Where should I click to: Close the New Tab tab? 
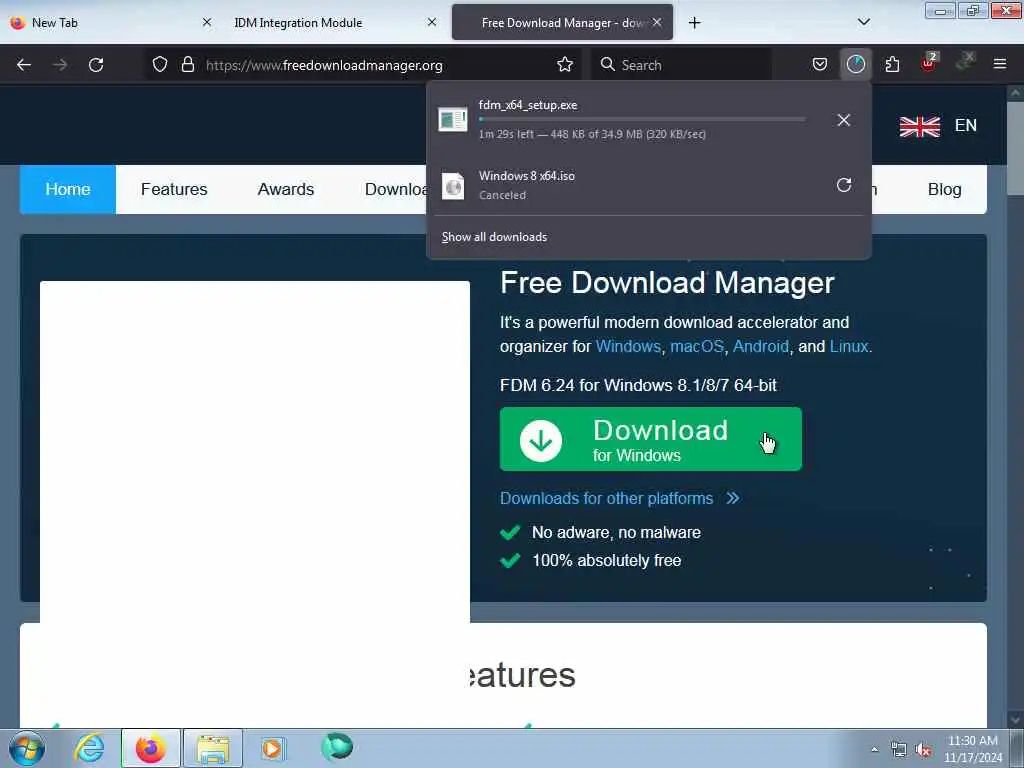(x=207, y=22)
